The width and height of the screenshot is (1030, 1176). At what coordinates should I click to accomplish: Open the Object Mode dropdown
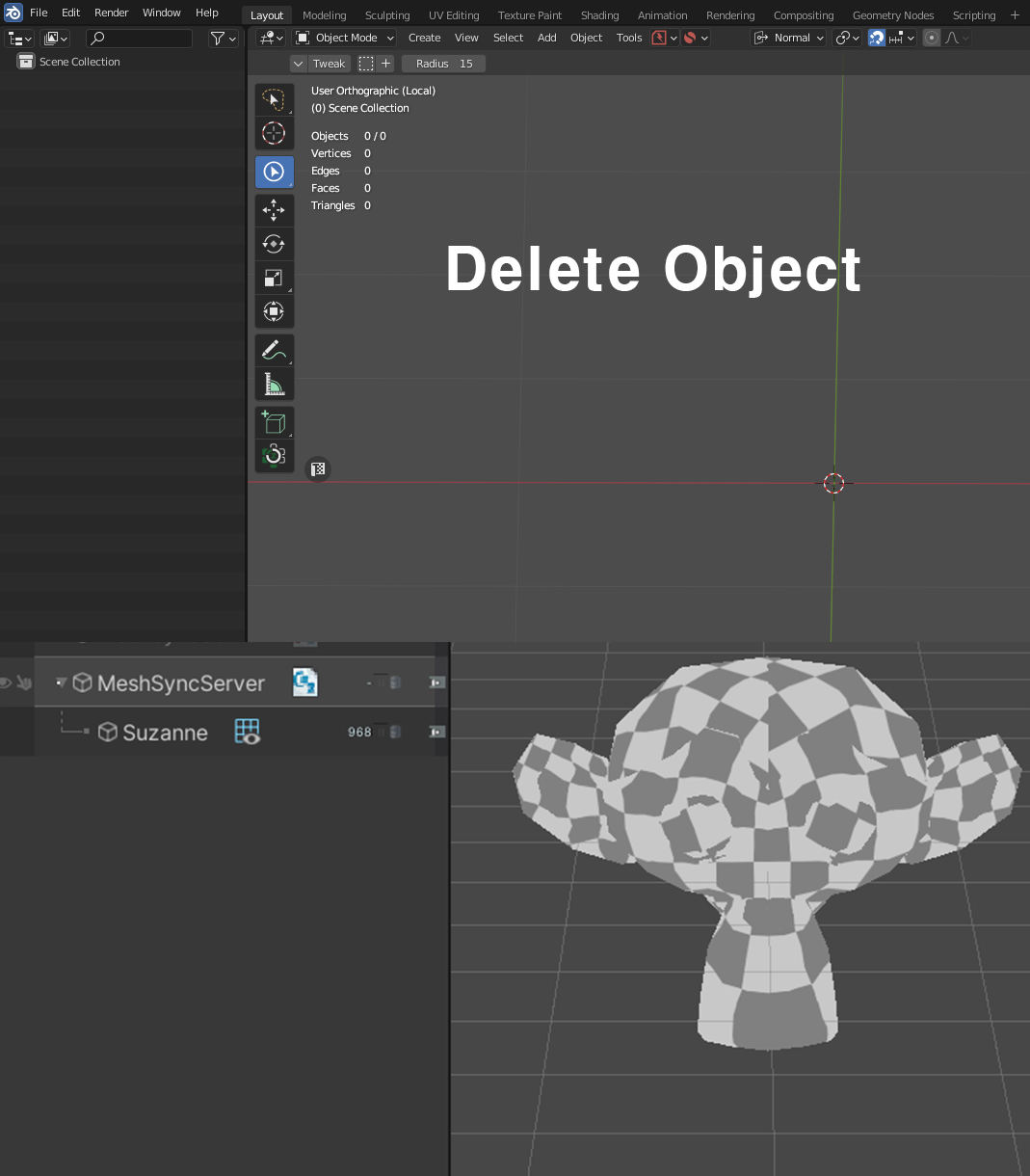pos(343,38)
